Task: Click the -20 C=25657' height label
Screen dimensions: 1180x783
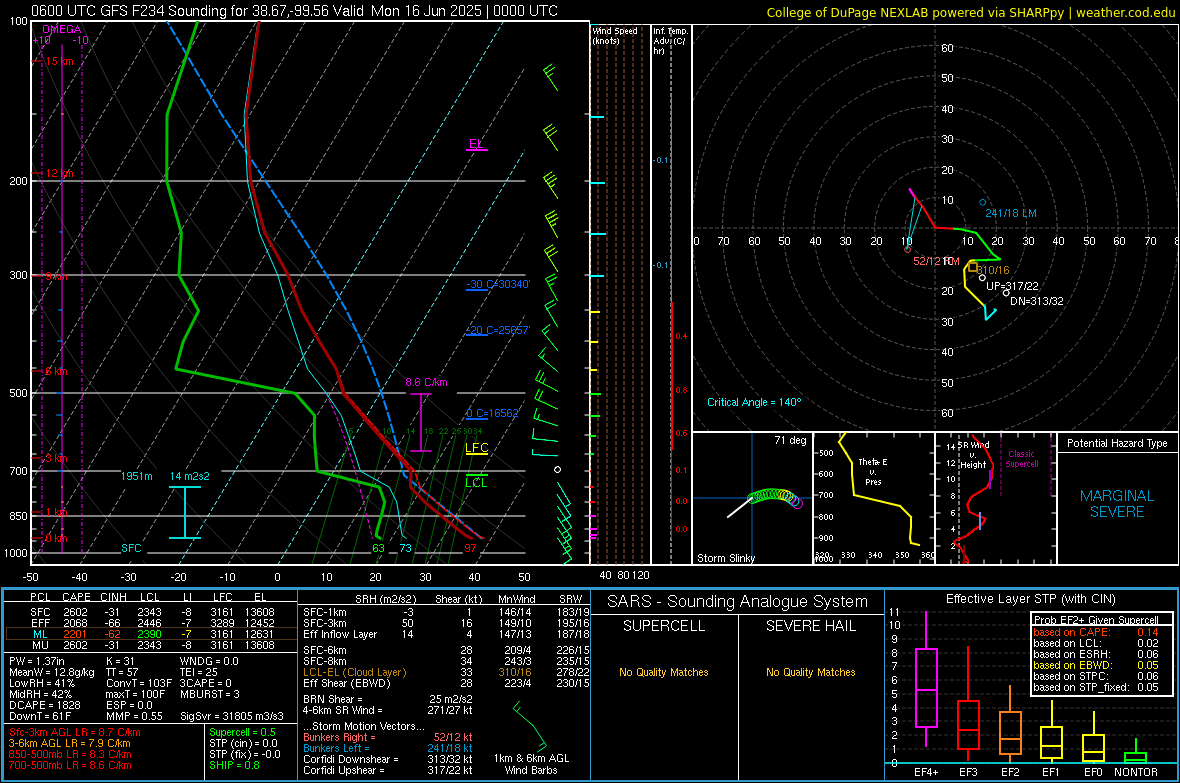Action: coord(497,330)
